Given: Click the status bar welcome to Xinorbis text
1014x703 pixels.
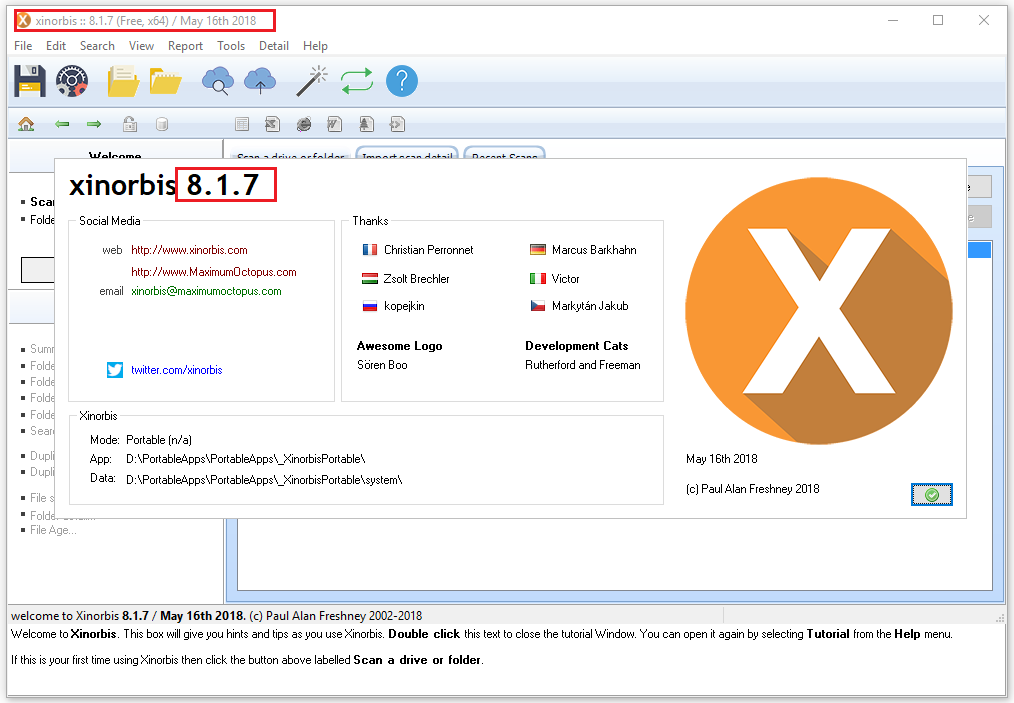Looking at the screenshot, I should (217, 616).
